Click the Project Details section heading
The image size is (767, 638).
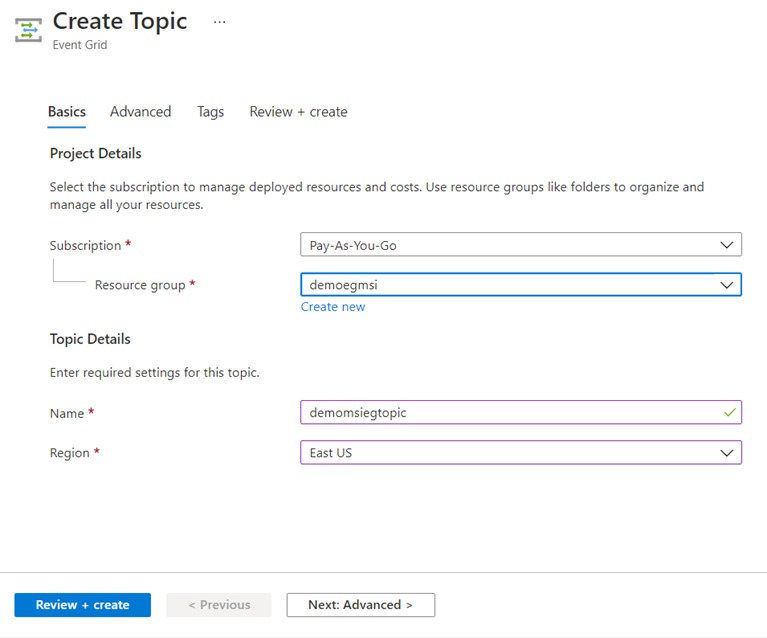click(x=96, y=154)
